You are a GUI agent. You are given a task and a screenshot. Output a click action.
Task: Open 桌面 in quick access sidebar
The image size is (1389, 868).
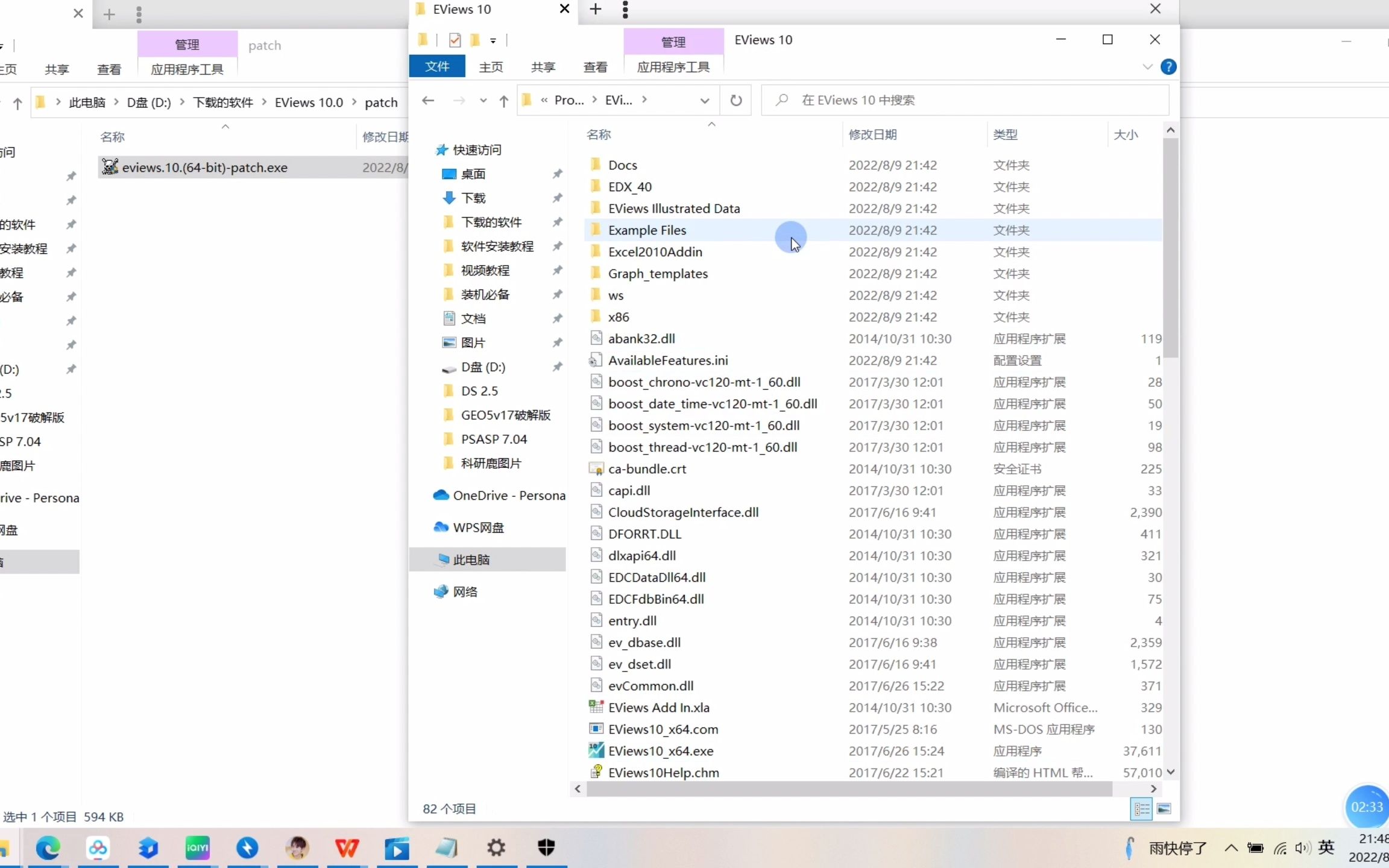click(473, 174)
